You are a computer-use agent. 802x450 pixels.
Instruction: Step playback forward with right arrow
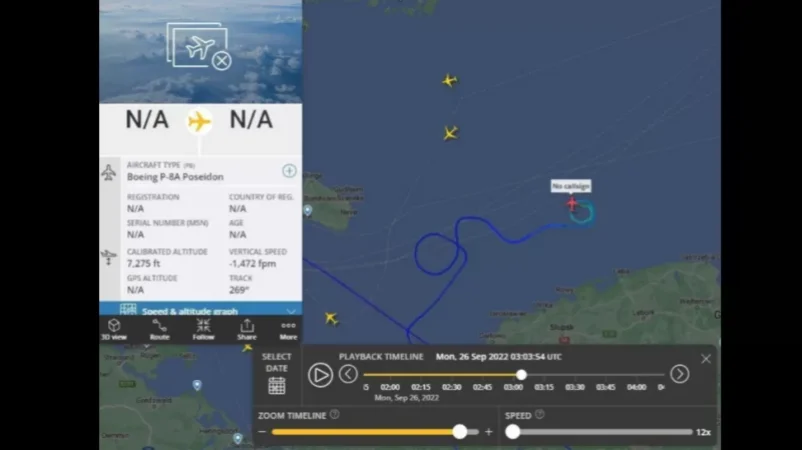click(679, 374)
